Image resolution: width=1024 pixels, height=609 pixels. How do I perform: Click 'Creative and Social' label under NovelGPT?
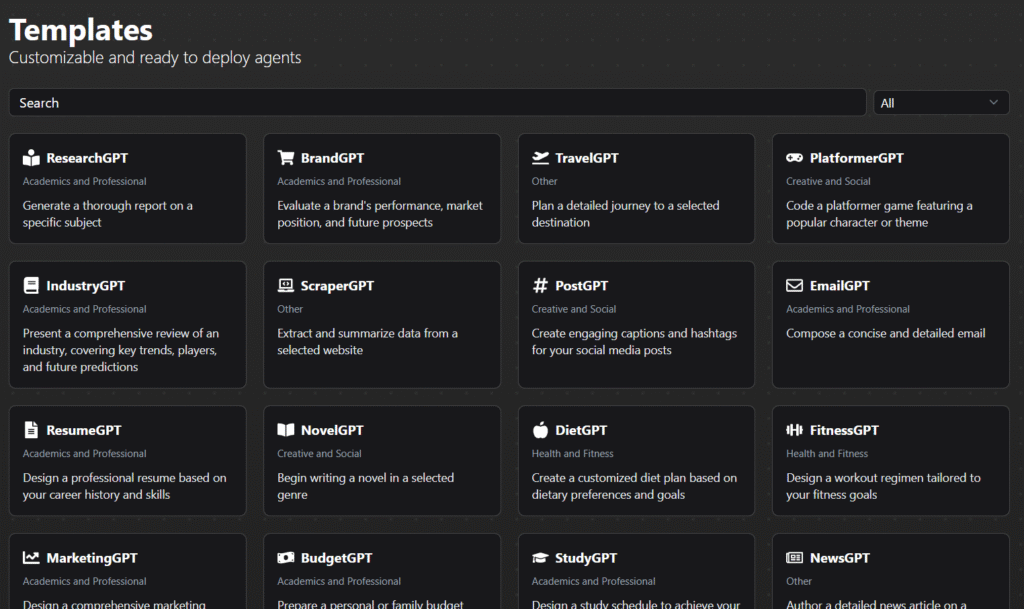click(319, 454)
